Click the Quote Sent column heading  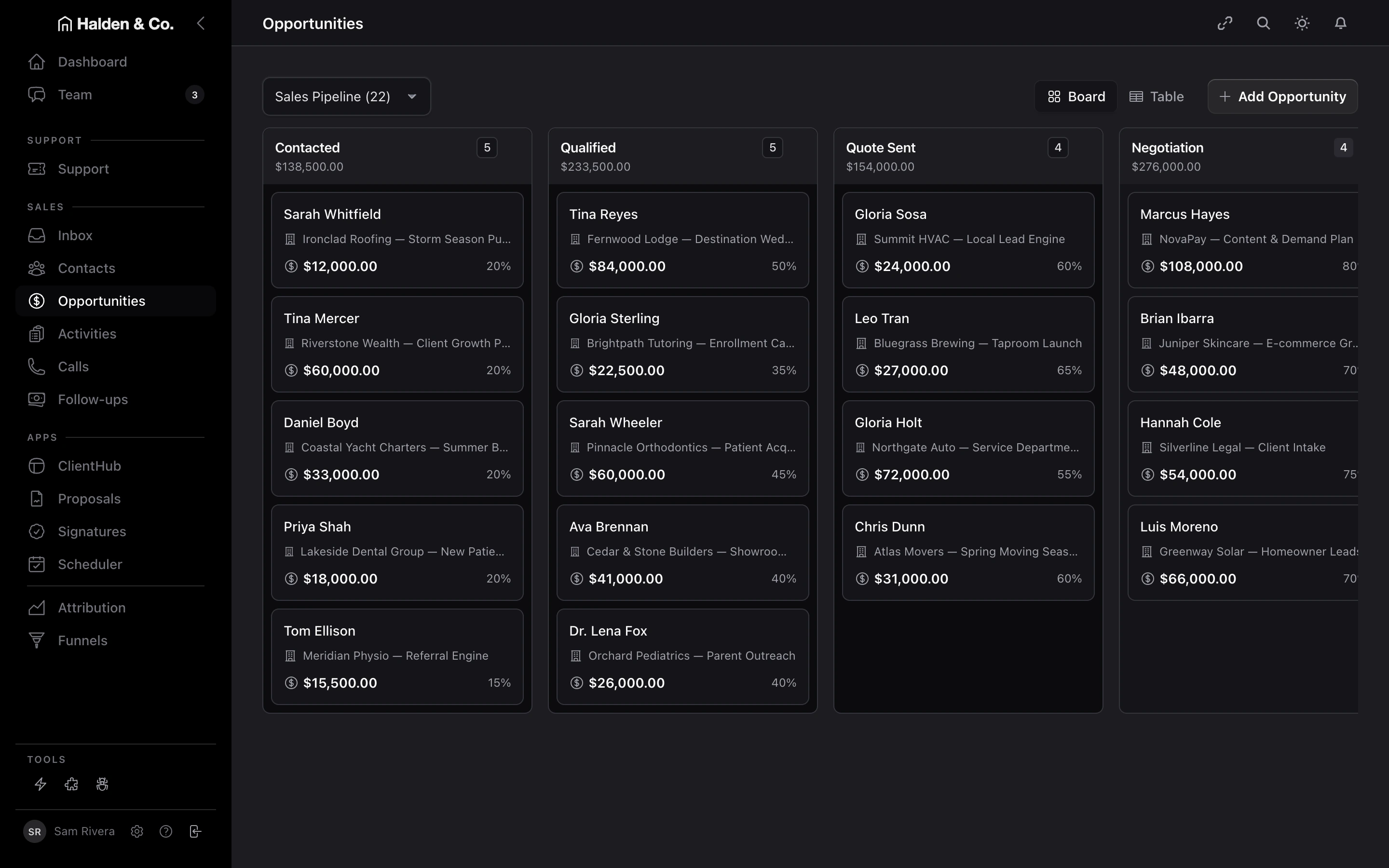(881, 148)
